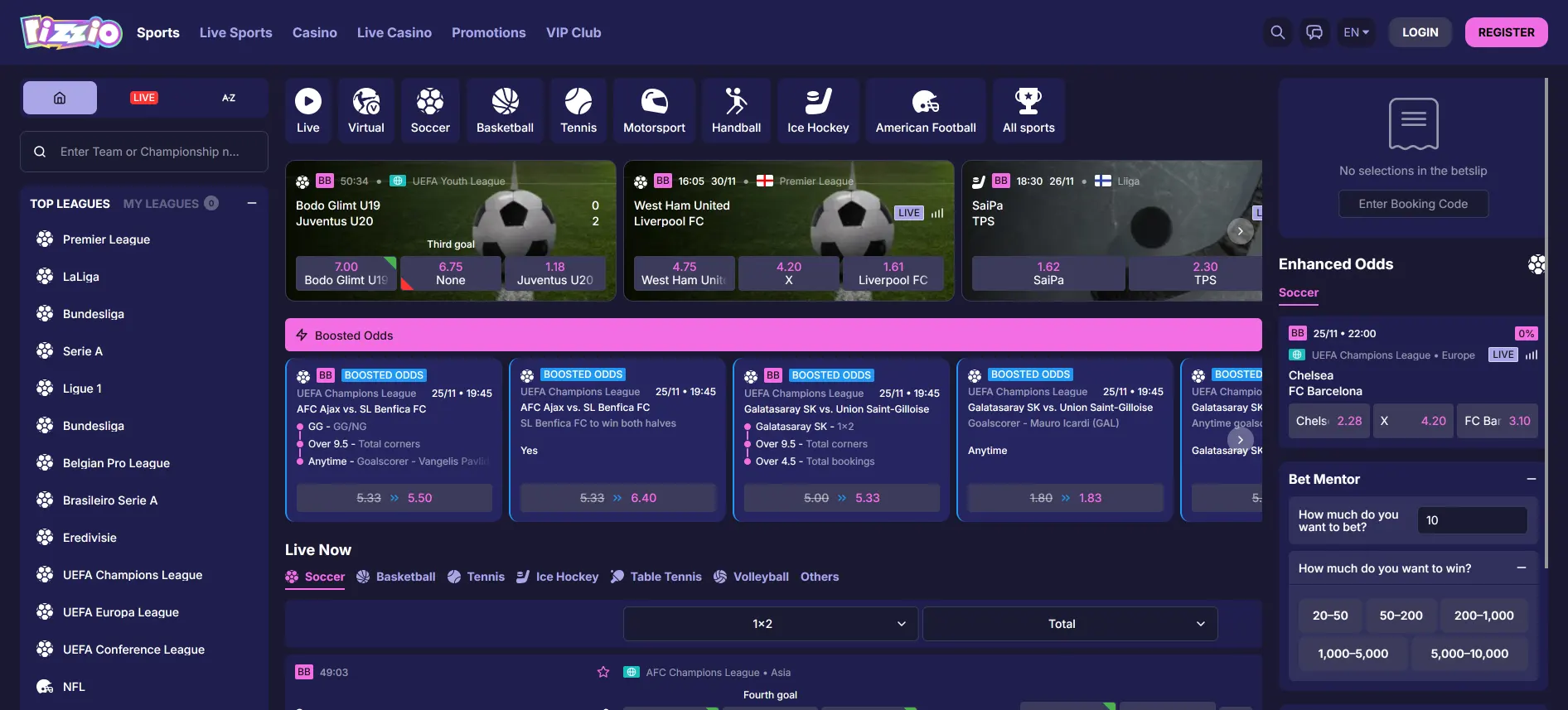Screen dimensions: 1568x710
Task: Open the live chat support icon
Action: (x=1314, y=32)
